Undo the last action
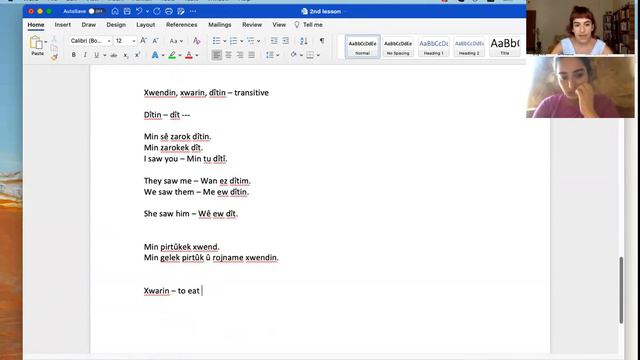Screen dimensions: 640x360 click(x=139, y=11)
